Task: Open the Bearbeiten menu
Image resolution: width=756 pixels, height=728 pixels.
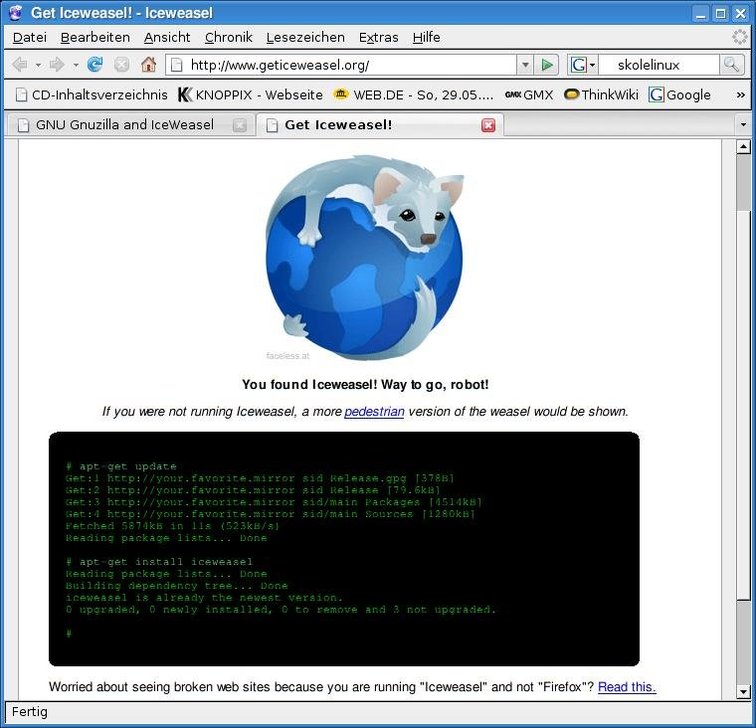Action: click(x=95, y=37)
